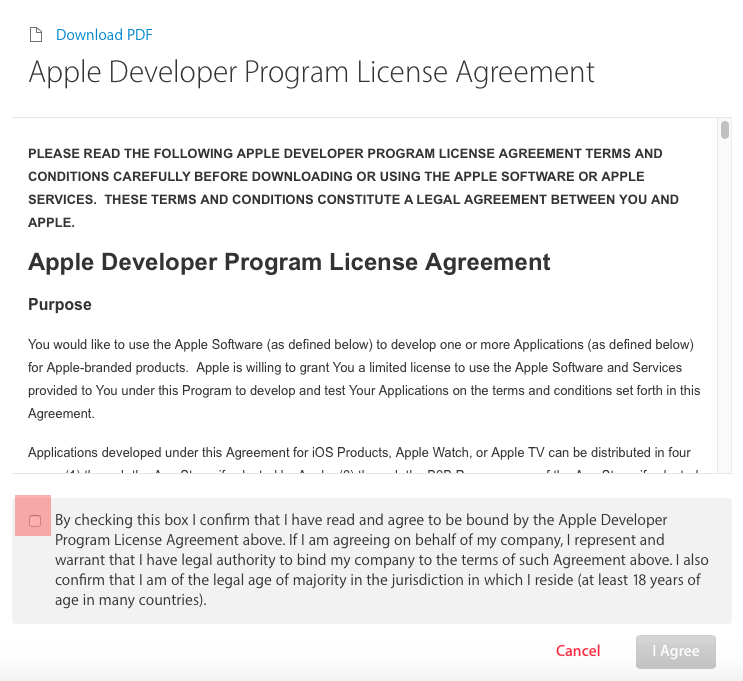Click the bold Apple Developer Program License Agreement heading
This screenshot has width=743, height=681.
click(289, 262)
